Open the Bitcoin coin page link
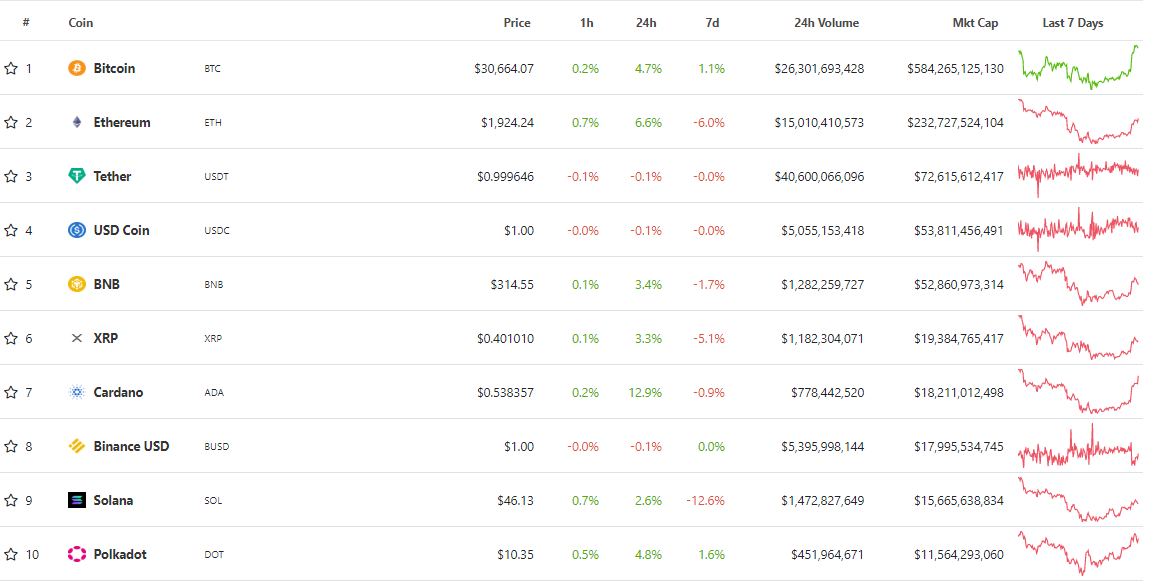1153x582 pixels. click(114, 68)
